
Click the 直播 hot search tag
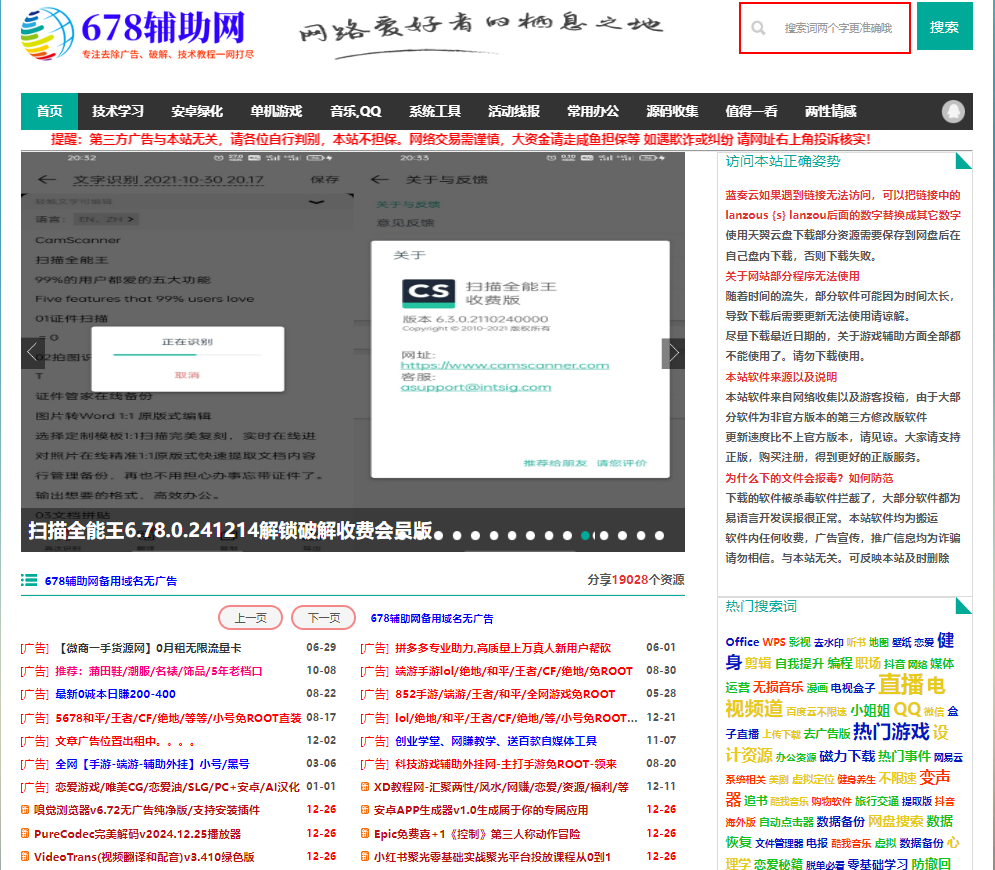[900, 685]
